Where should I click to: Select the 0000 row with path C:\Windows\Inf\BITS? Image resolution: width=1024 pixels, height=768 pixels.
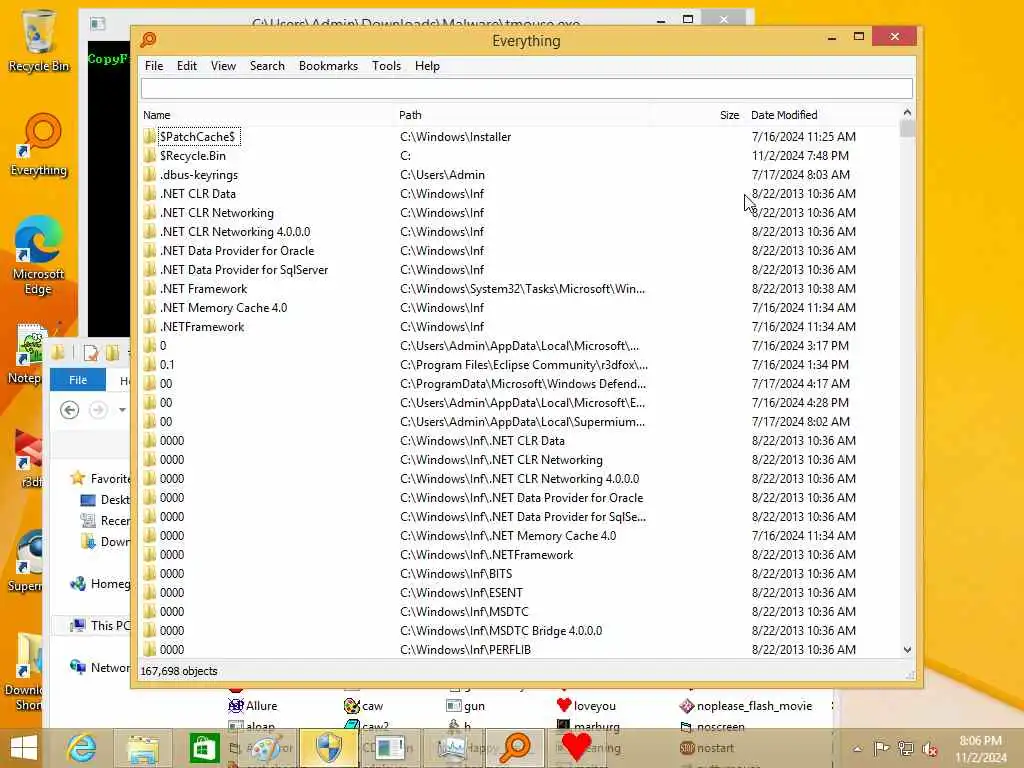(x=520, y=573)
